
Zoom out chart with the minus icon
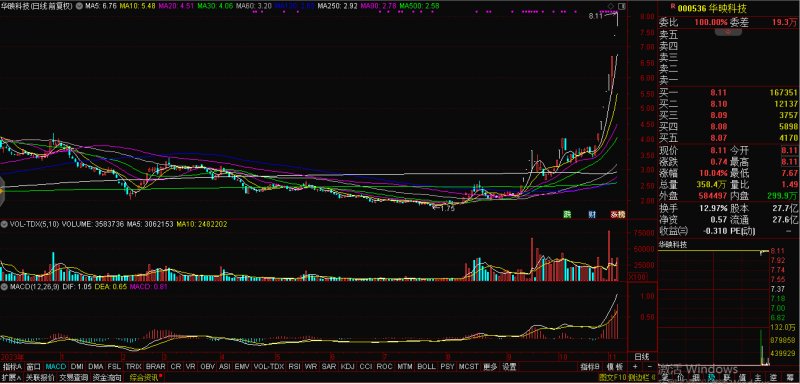pos(649,367)
